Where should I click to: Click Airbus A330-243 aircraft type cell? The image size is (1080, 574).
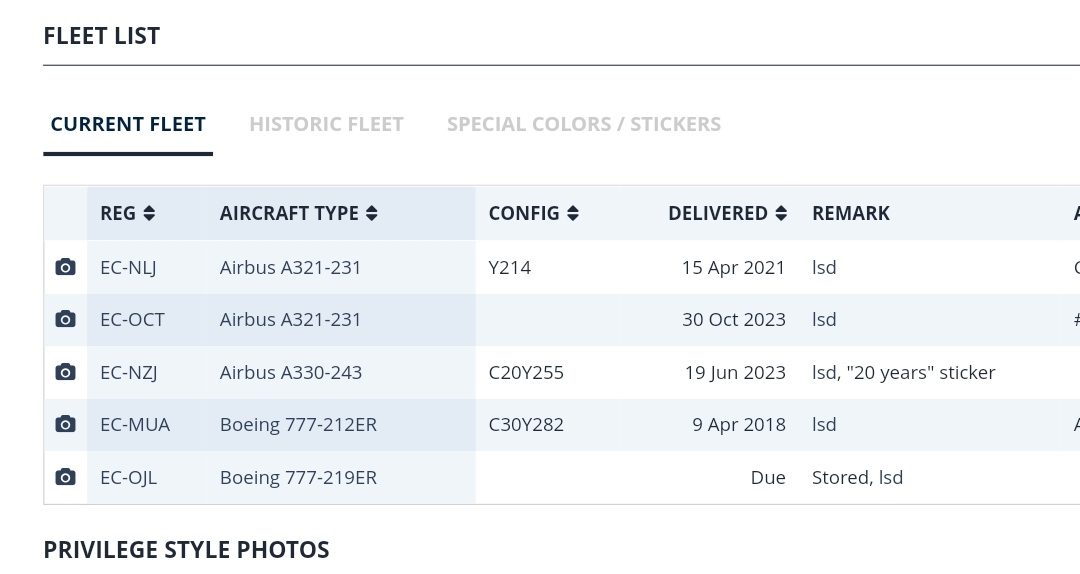pos(290,372)
